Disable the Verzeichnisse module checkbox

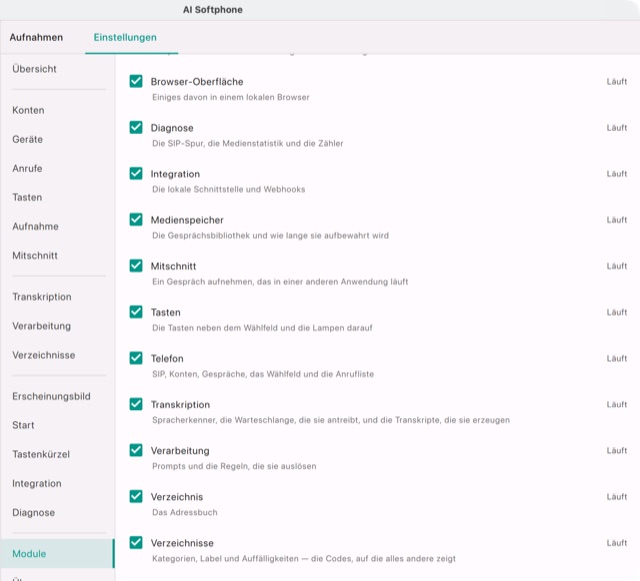(136, 543)
